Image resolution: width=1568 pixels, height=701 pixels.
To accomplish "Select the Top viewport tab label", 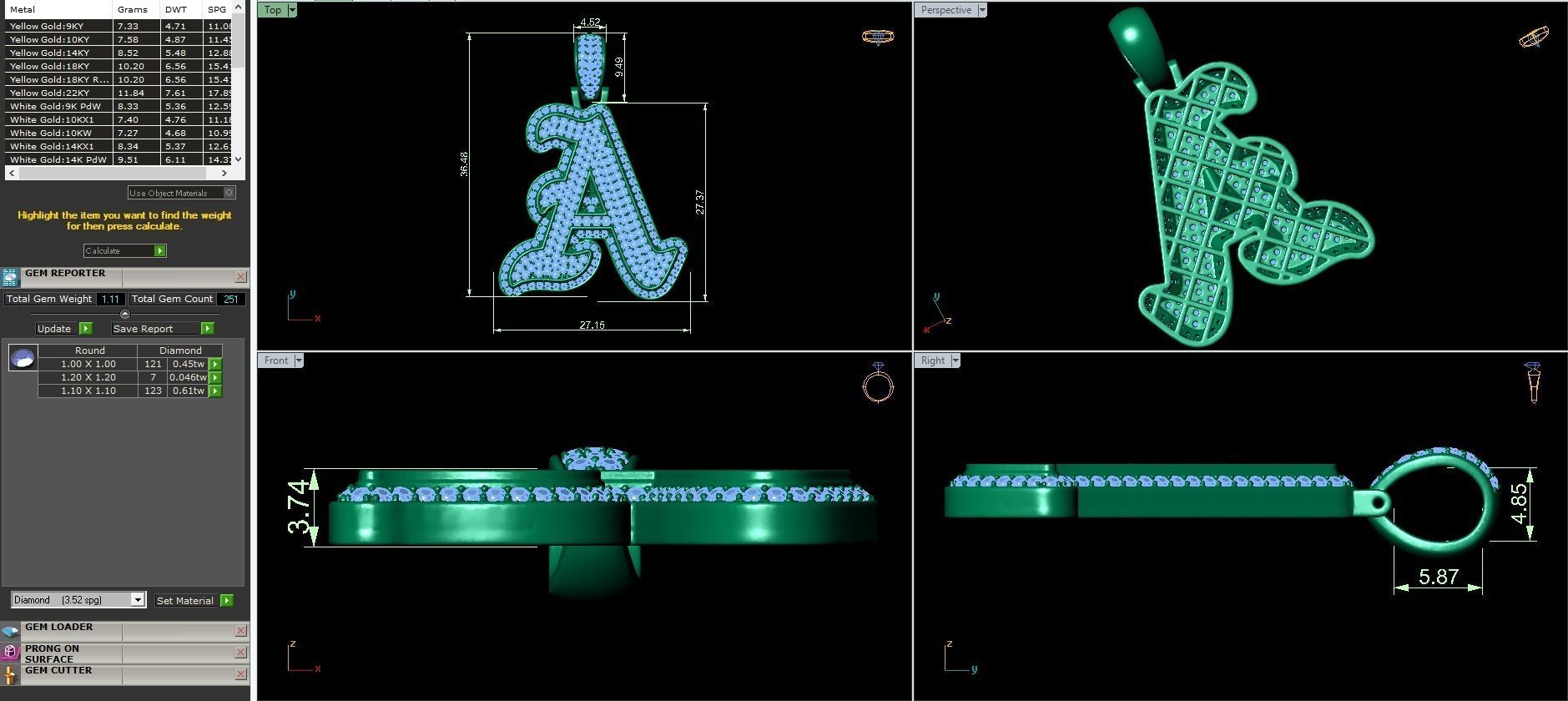I will click(x=273, y=10).
